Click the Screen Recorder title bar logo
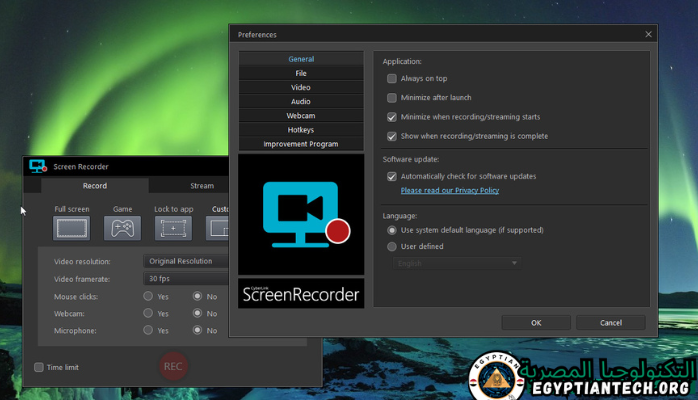 (38, 166)
